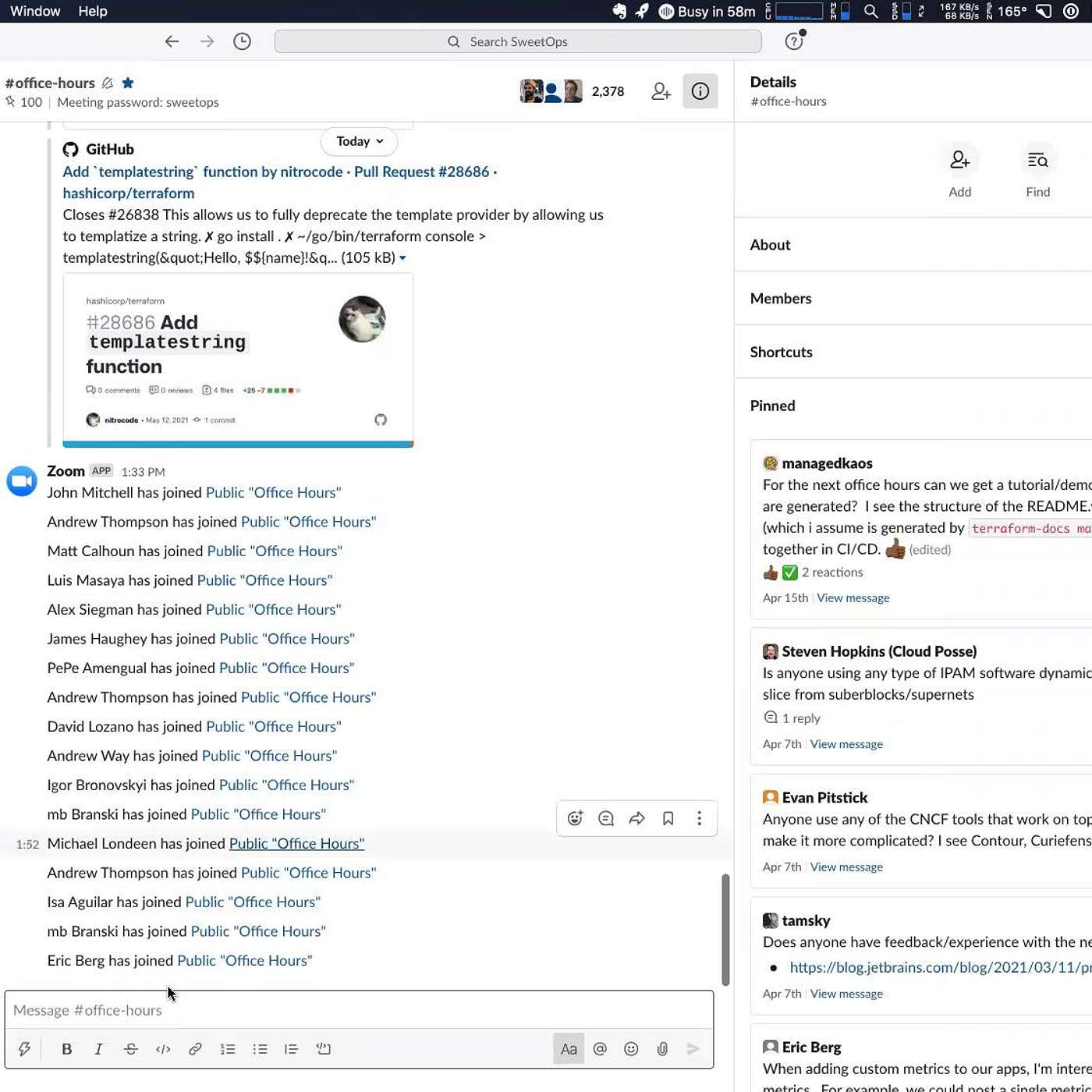
Task: Insert a link with the link icon
Action: 195,1049
